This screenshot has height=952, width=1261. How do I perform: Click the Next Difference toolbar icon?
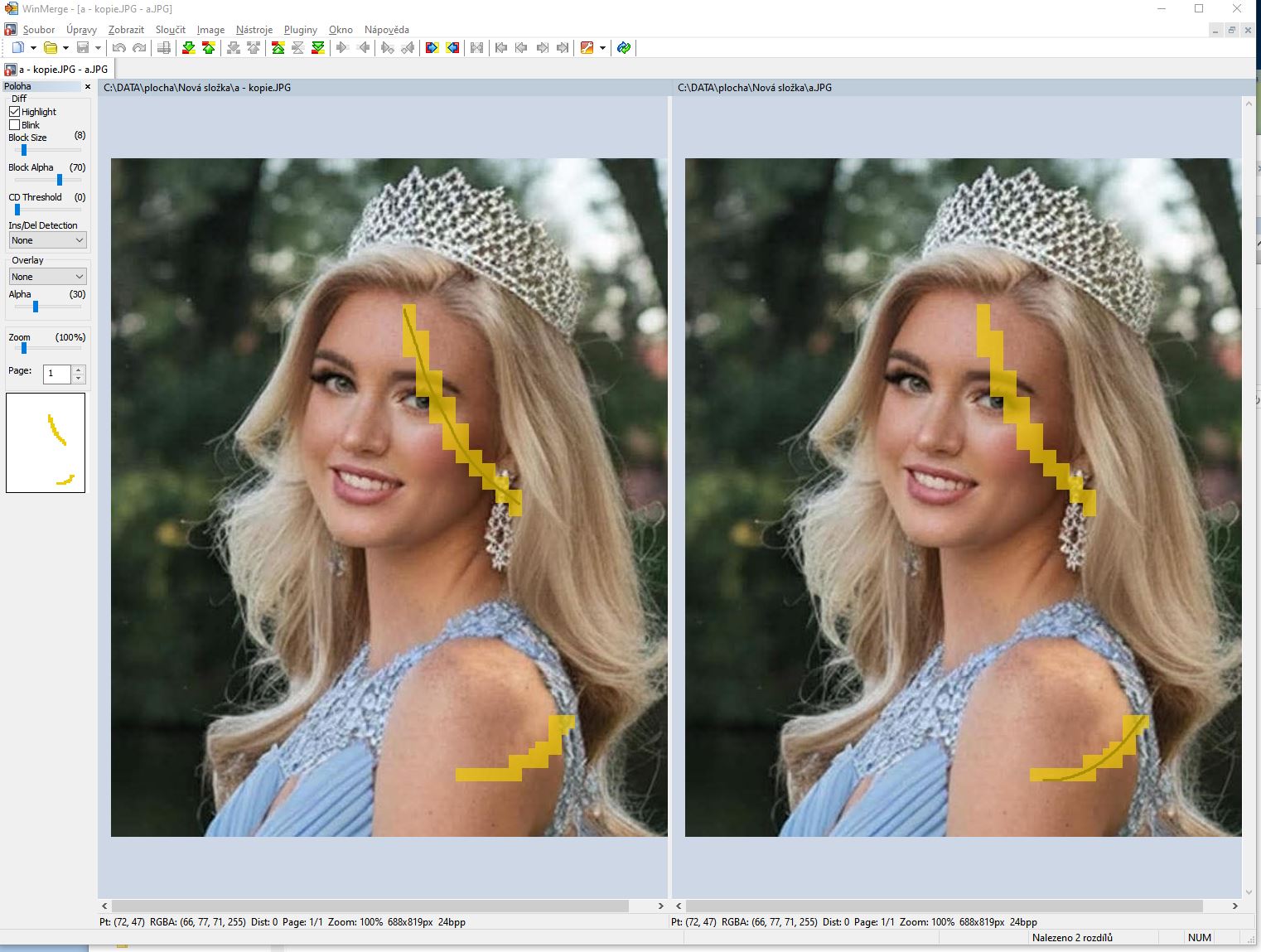pyautogui.click(x=189, y=48)
